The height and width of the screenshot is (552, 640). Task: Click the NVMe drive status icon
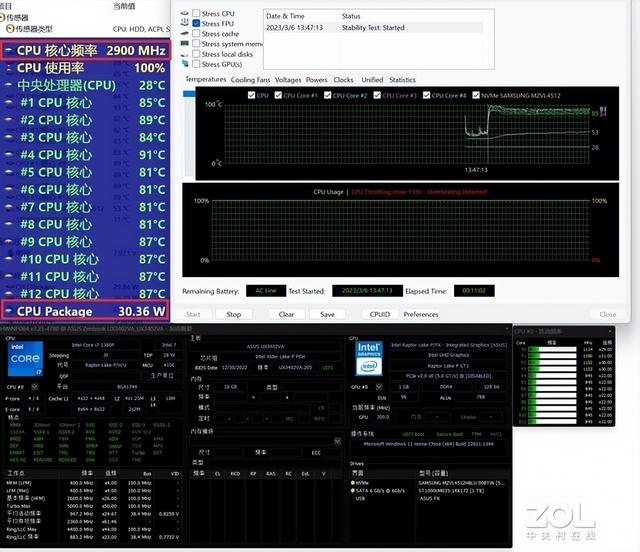point(353,483)
